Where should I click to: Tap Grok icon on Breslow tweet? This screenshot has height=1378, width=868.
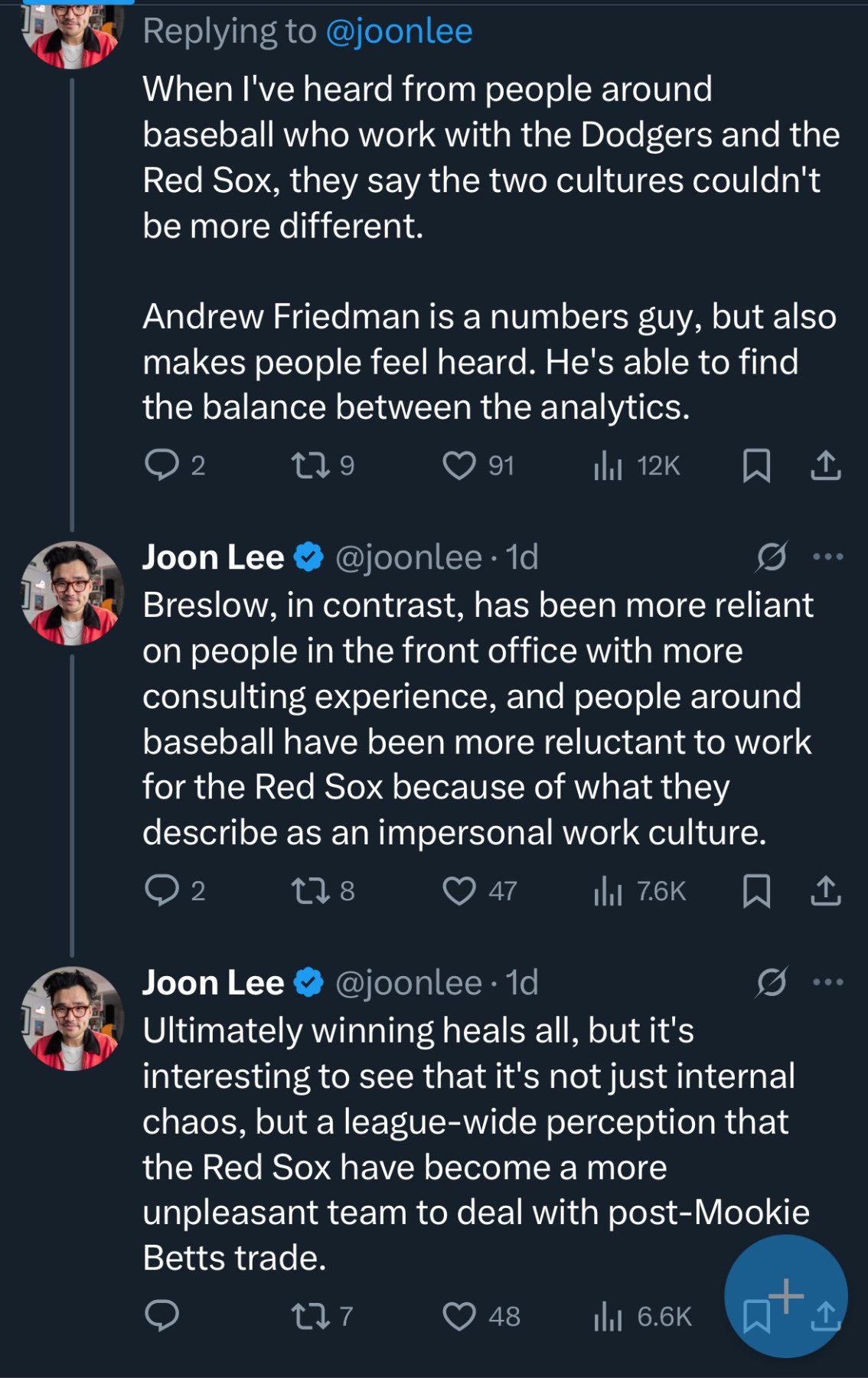[x=771, y=557]
